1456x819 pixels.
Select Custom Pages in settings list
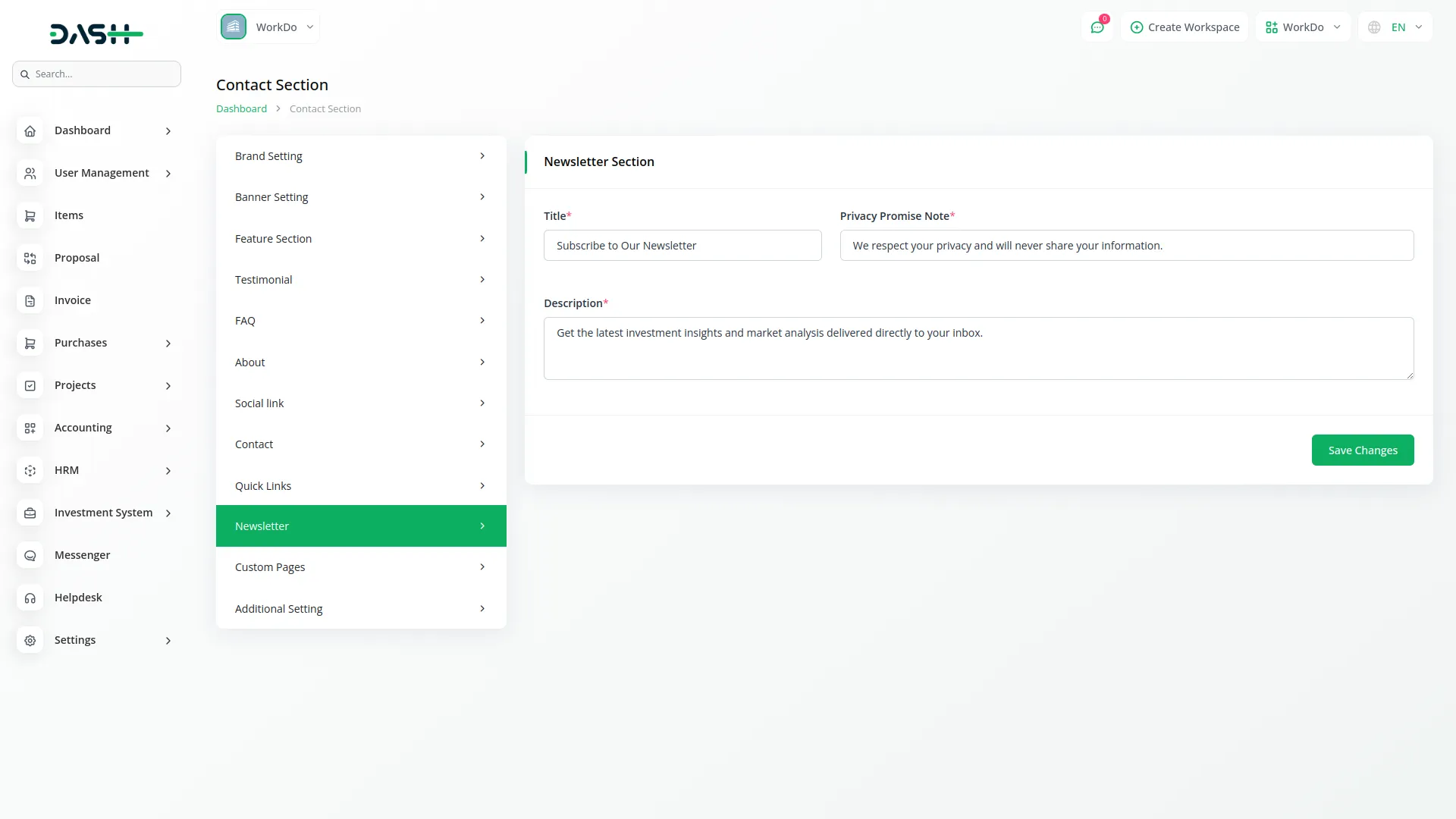click(360, 567)
